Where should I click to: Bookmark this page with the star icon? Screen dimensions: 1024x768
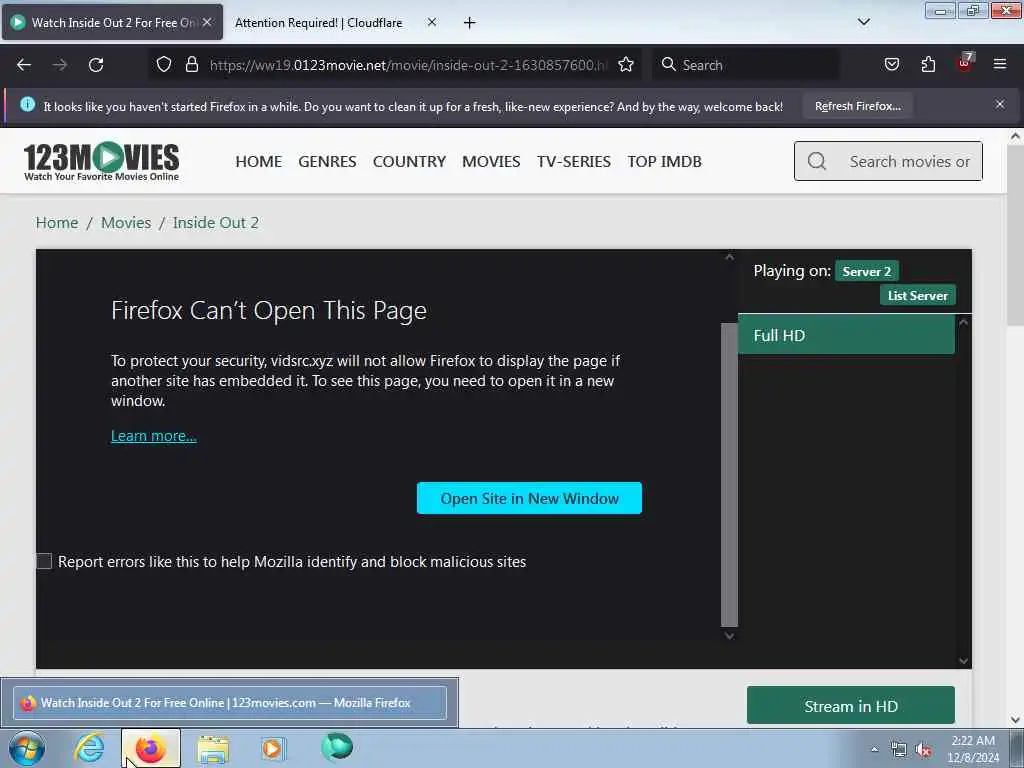(626, 64)
